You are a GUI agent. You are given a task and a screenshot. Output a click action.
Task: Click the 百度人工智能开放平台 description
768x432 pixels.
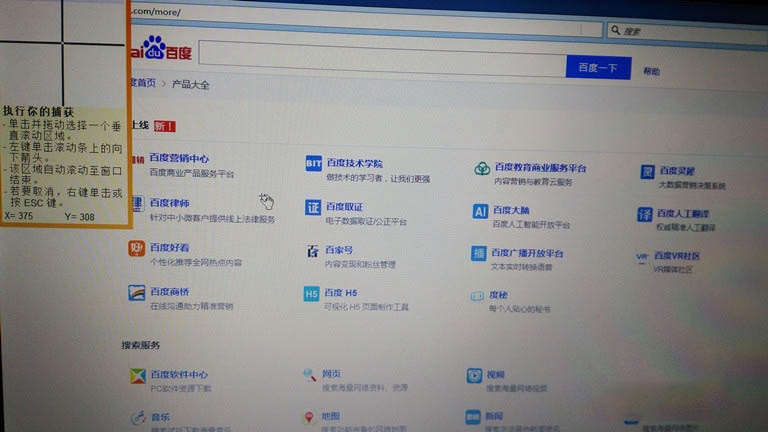pyautogui.click(x=531, y=224)
